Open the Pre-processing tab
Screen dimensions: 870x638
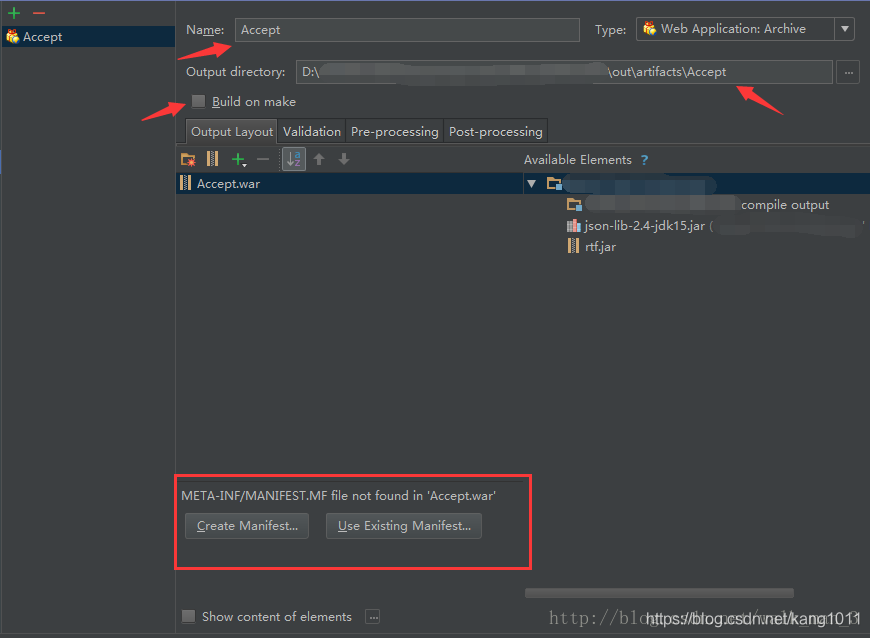(394, 132)
